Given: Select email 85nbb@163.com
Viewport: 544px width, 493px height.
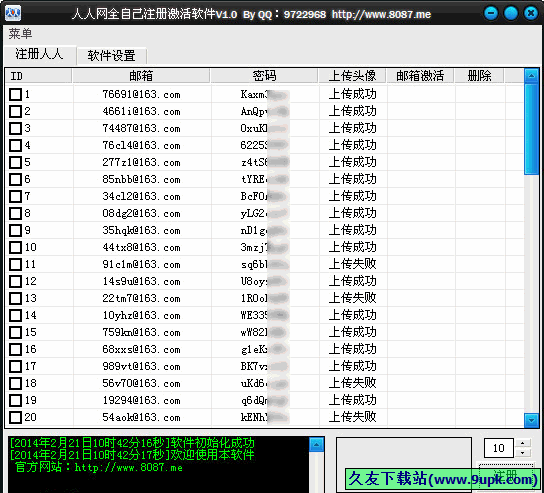Looking at the screenshot, I should click(x=142, y=179).
